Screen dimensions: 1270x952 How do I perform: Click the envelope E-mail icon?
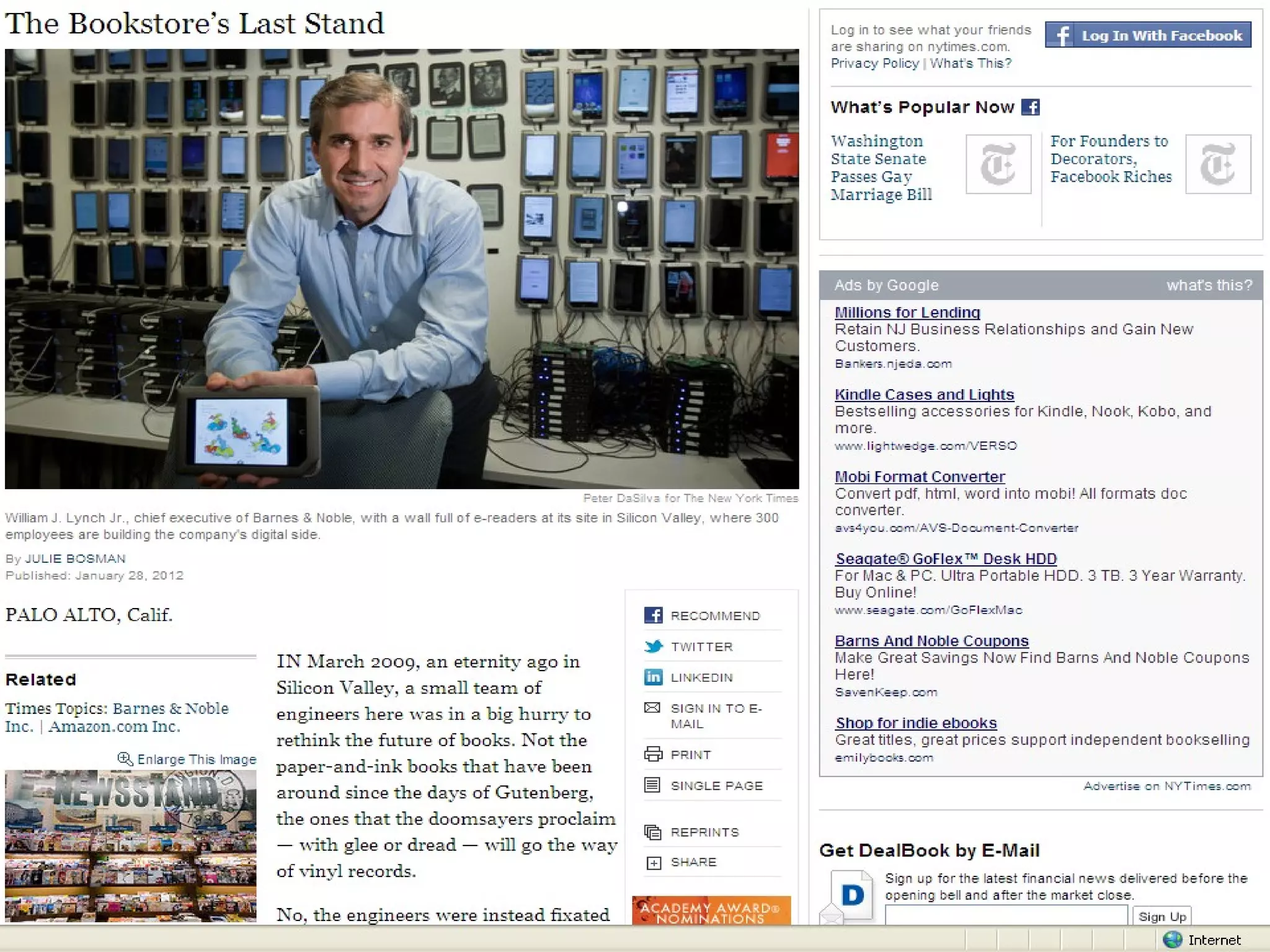[652, 708]
